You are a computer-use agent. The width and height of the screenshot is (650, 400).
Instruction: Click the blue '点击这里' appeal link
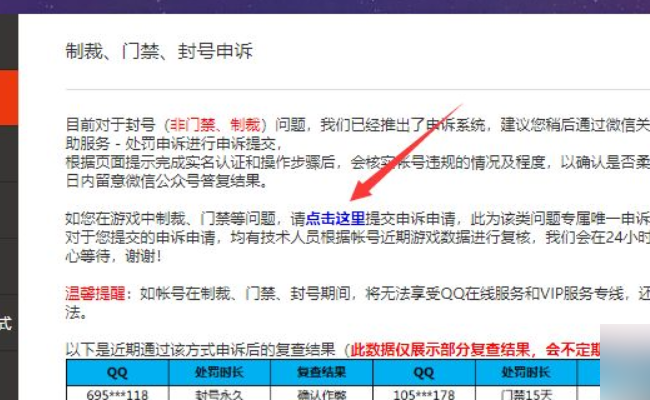335,218
